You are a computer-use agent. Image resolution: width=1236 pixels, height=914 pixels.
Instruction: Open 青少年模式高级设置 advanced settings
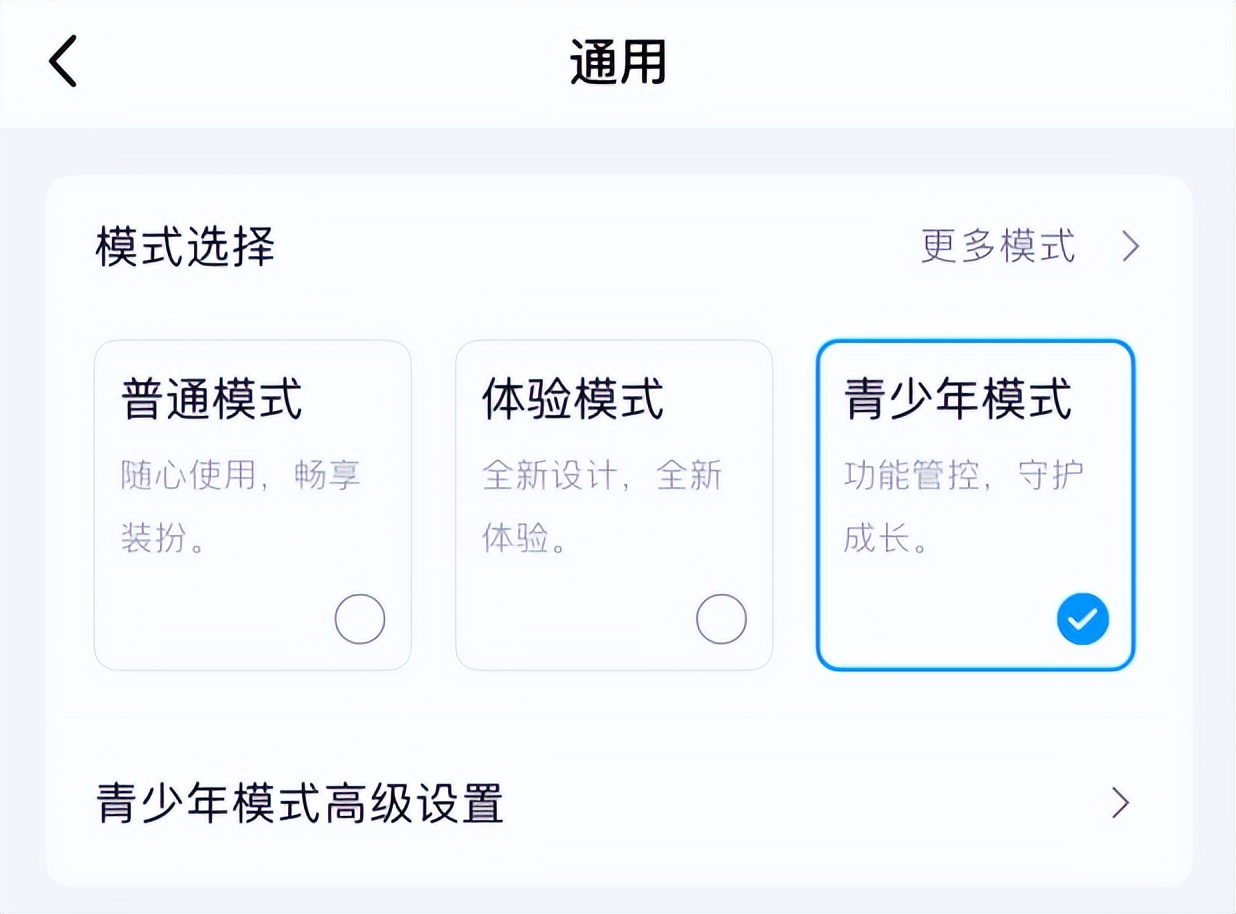point(300,801)
